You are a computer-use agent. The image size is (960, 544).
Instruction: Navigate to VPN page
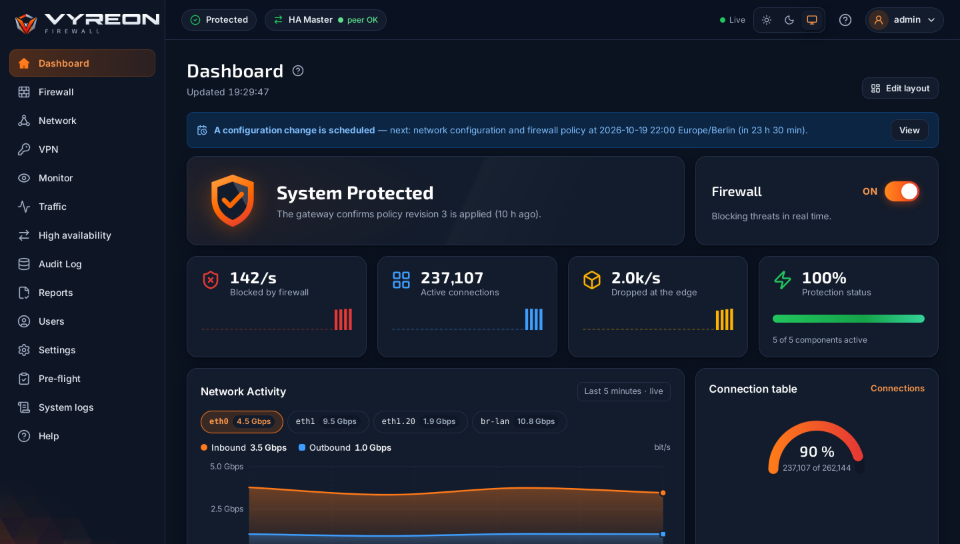[82, 149]
